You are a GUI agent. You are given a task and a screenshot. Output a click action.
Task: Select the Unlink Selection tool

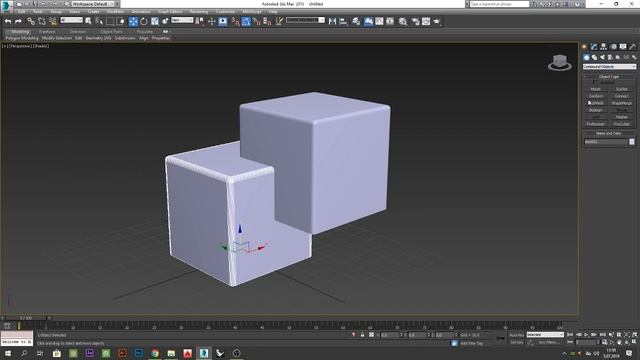(x=42, y=21)
